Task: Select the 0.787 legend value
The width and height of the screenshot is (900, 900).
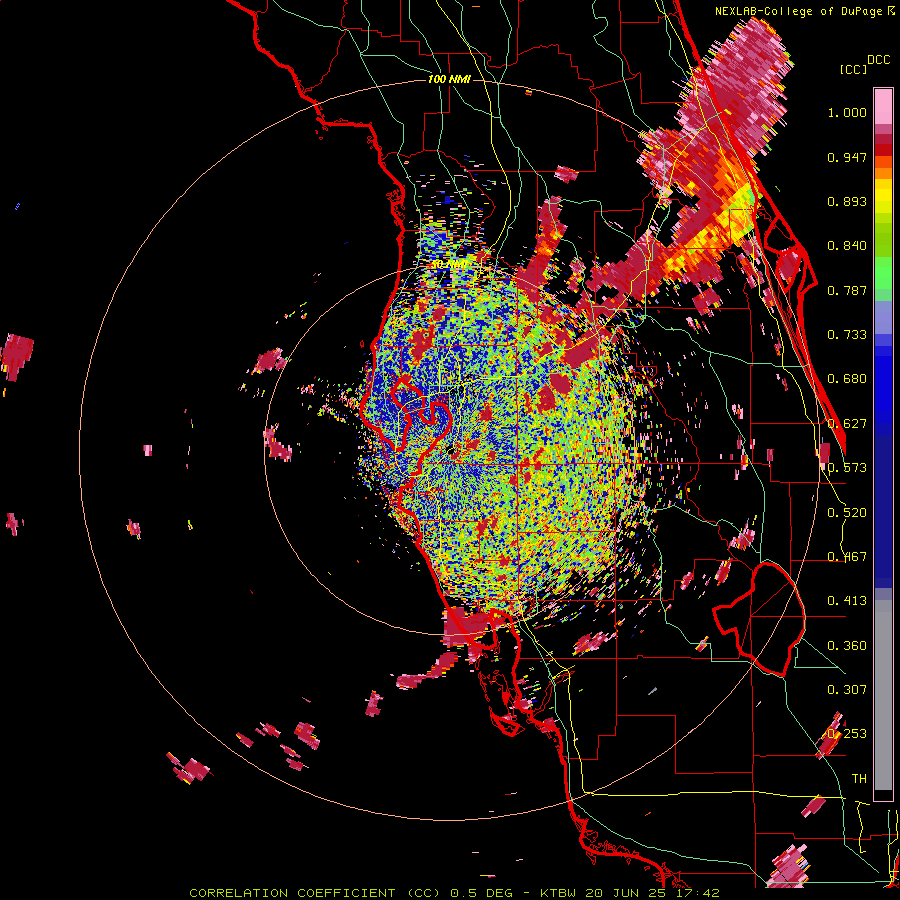Action: coord(847,290)
